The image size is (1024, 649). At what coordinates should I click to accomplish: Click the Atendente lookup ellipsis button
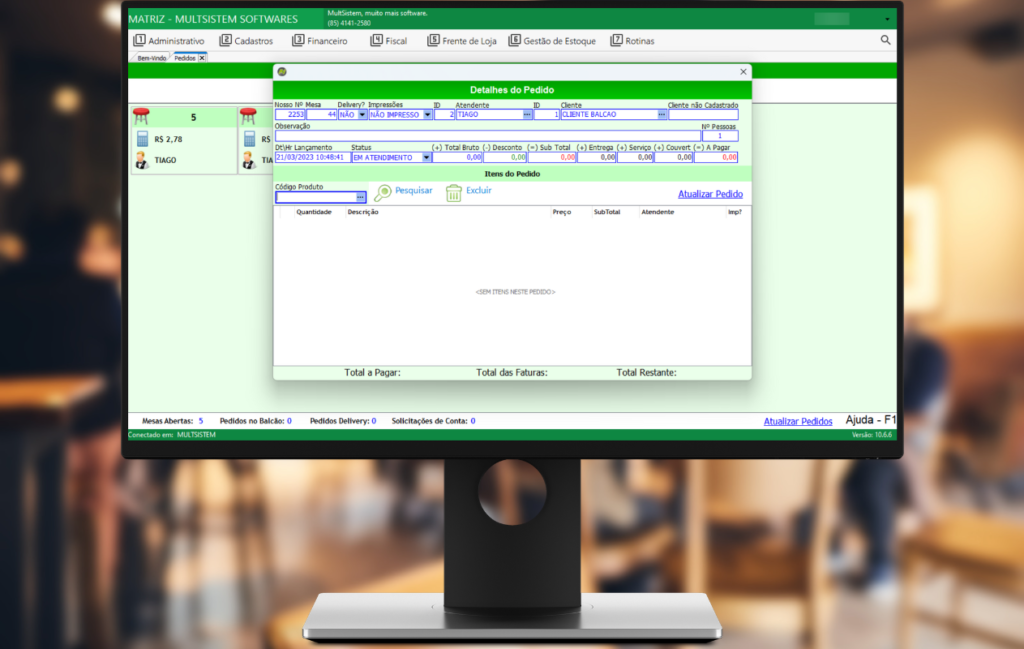pyautogui.click(x=528, y=115)
